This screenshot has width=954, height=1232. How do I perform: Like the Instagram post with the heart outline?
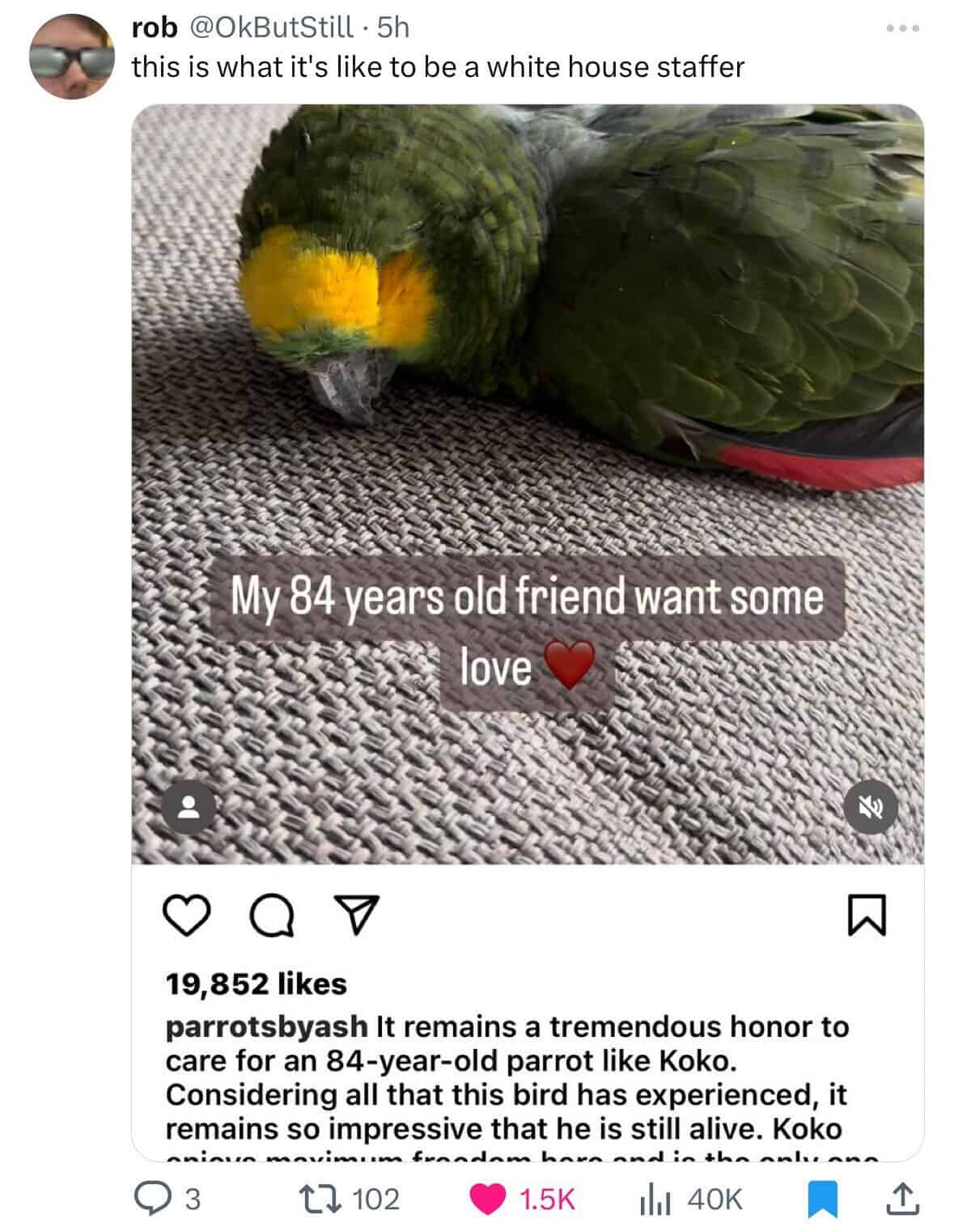coord(187,916)
